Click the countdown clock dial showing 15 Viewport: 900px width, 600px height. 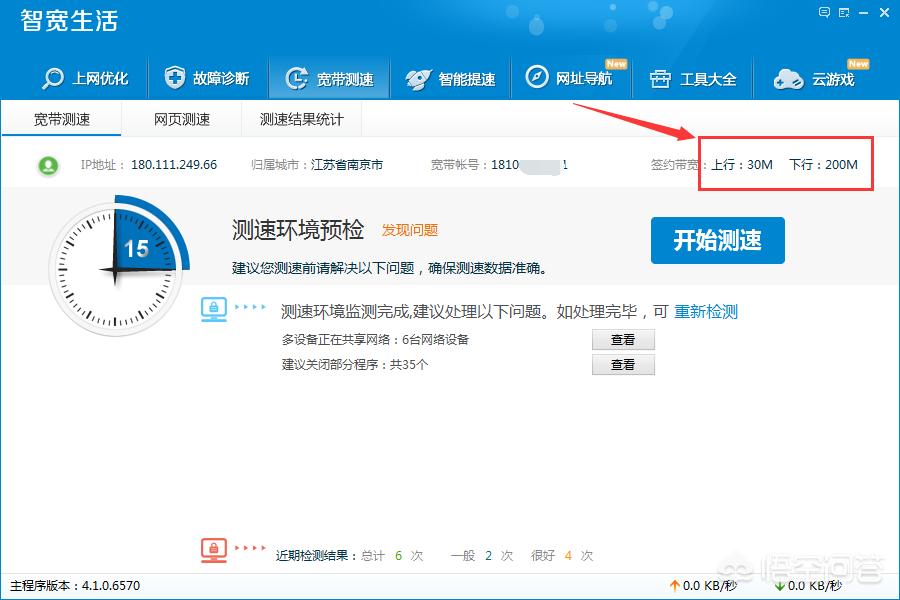click(x=117, y=268)
